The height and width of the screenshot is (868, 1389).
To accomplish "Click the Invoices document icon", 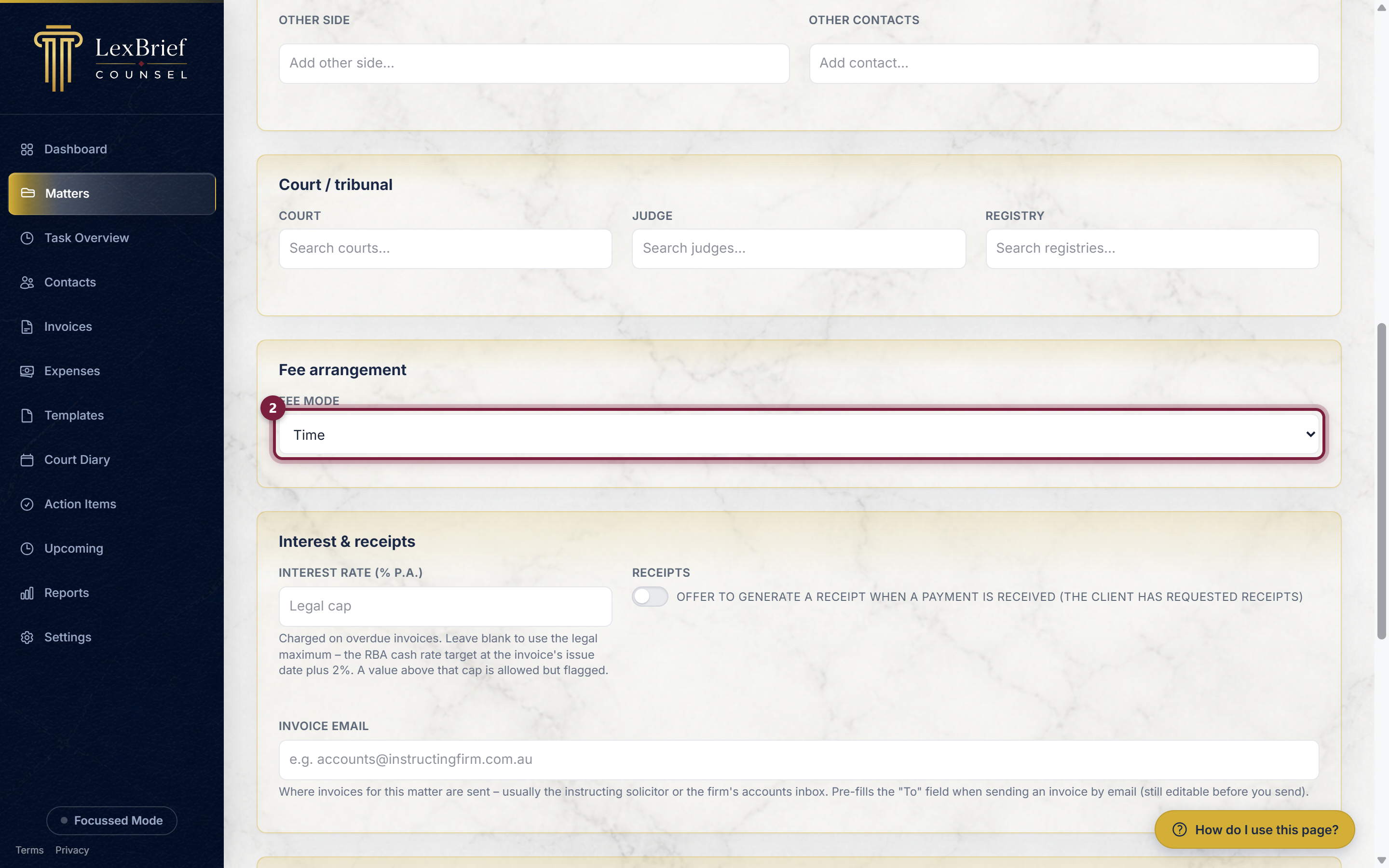I will [x=27, y=326].
